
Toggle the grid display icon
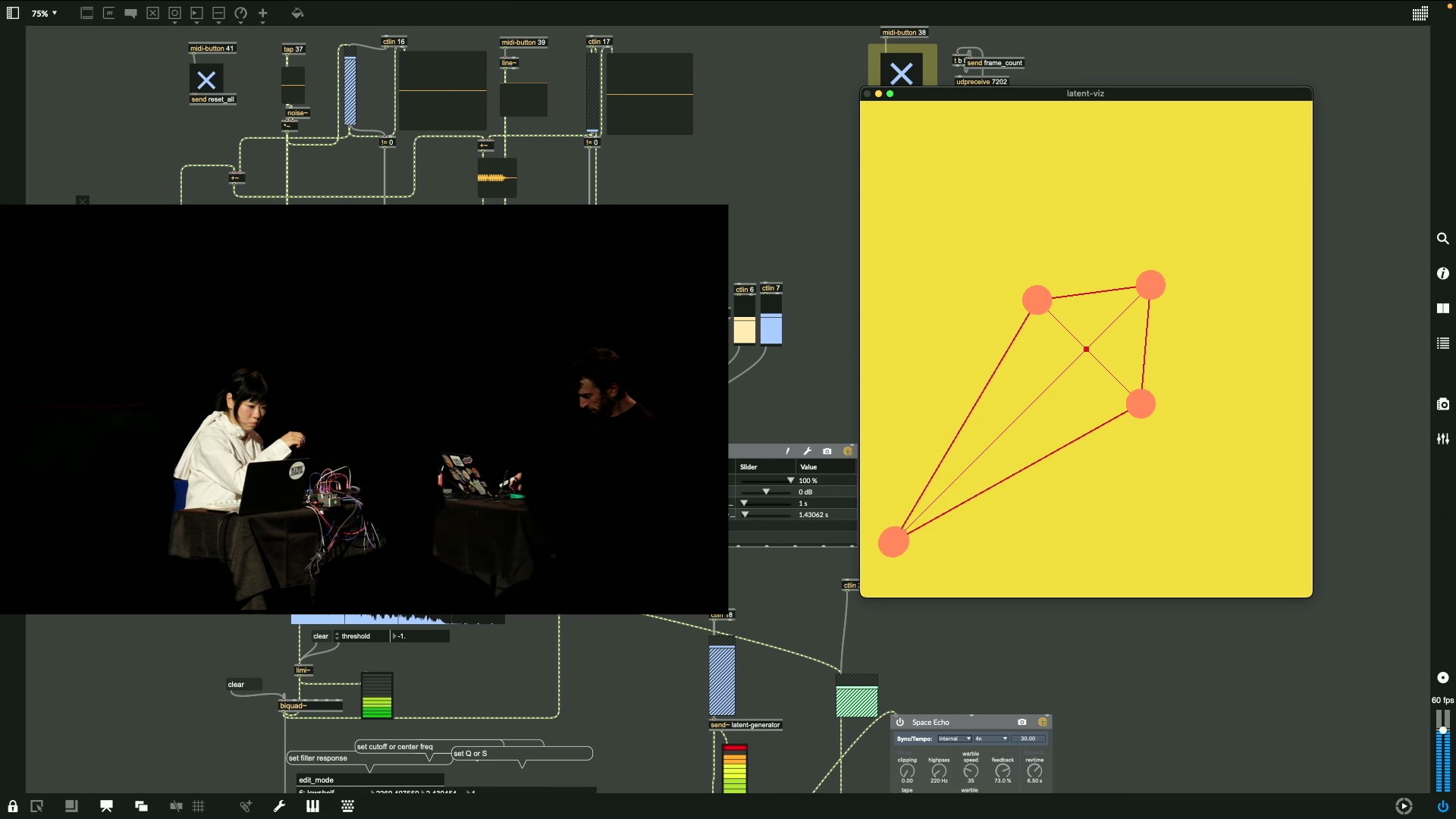tap(199, 806)
